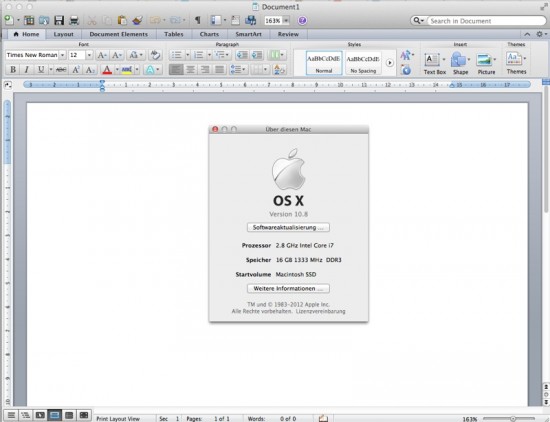Viewport: 550px width, 422px height.
Task: Increase paragraph indent
Action: point(257,55)
